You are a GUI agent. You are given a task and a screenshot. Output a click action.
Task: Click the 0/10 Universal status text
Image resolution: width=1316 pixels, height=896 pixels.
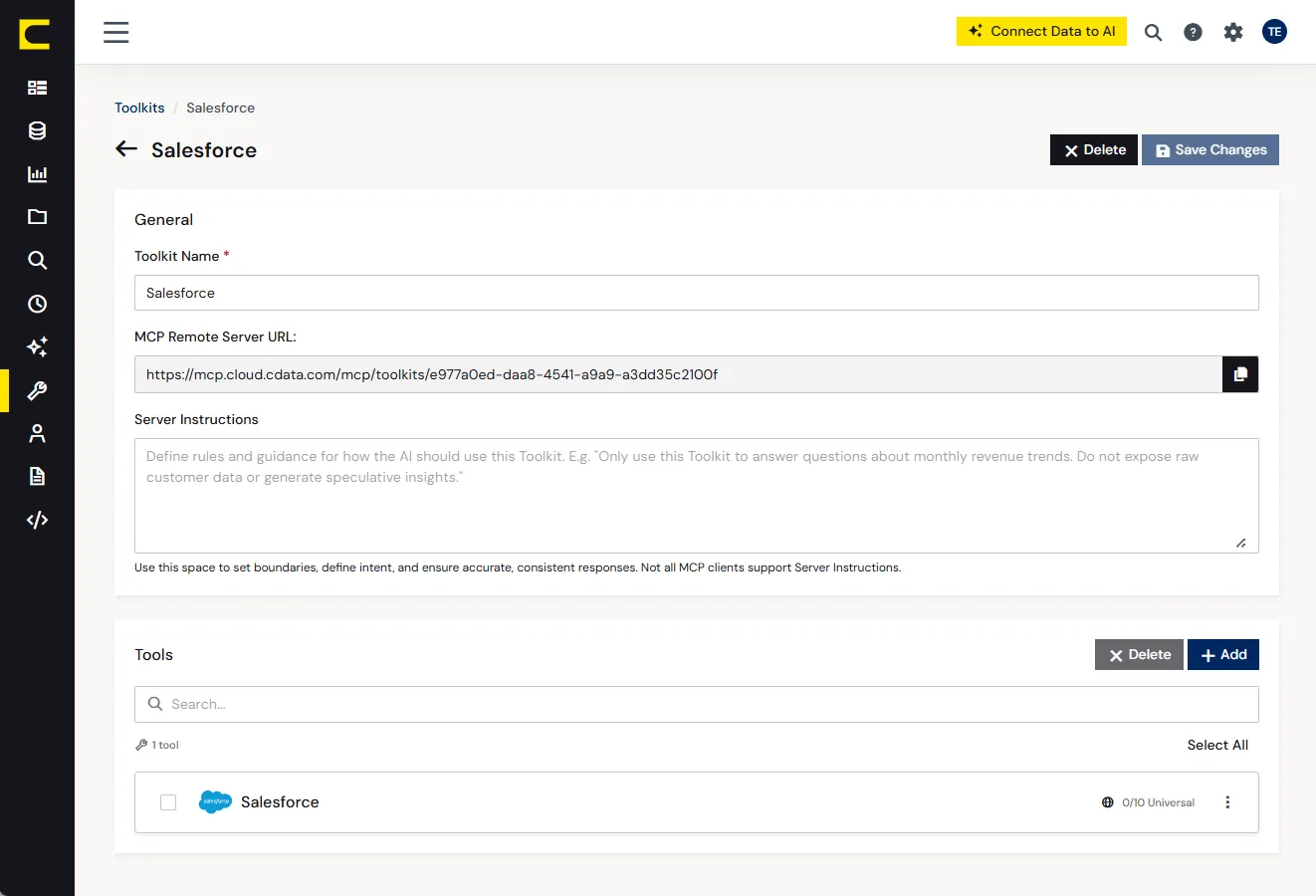(1158, 802)
